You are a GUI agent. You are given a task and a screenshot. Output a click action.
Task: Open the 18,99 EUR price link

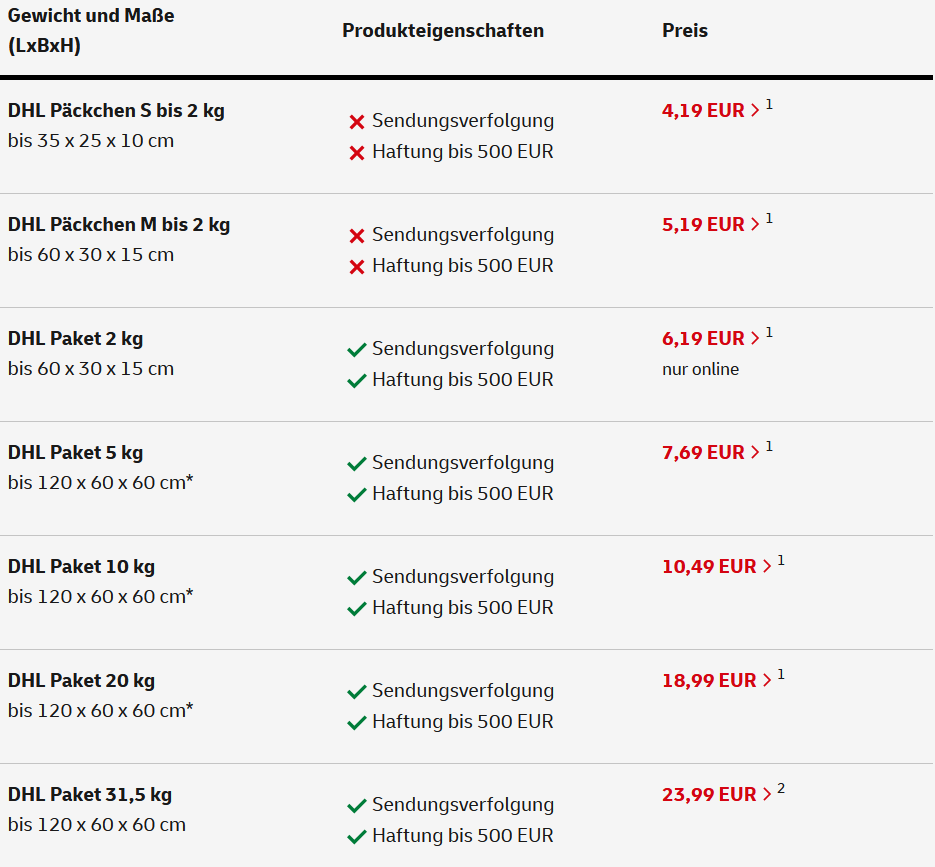pyautogui.click(x=716, y=680)
